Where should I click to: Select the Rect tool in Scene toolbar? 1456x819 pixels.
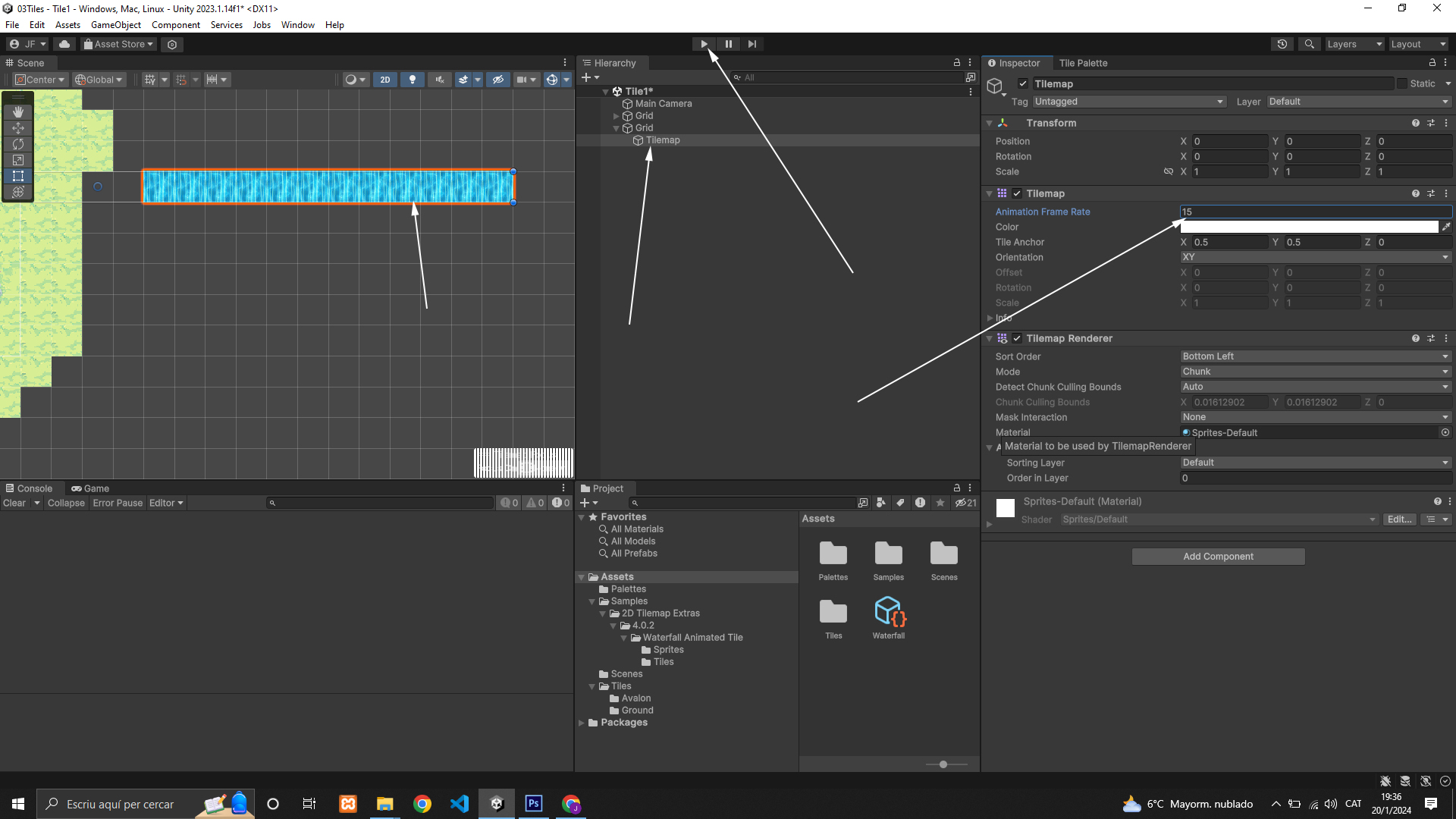point(18,176)
